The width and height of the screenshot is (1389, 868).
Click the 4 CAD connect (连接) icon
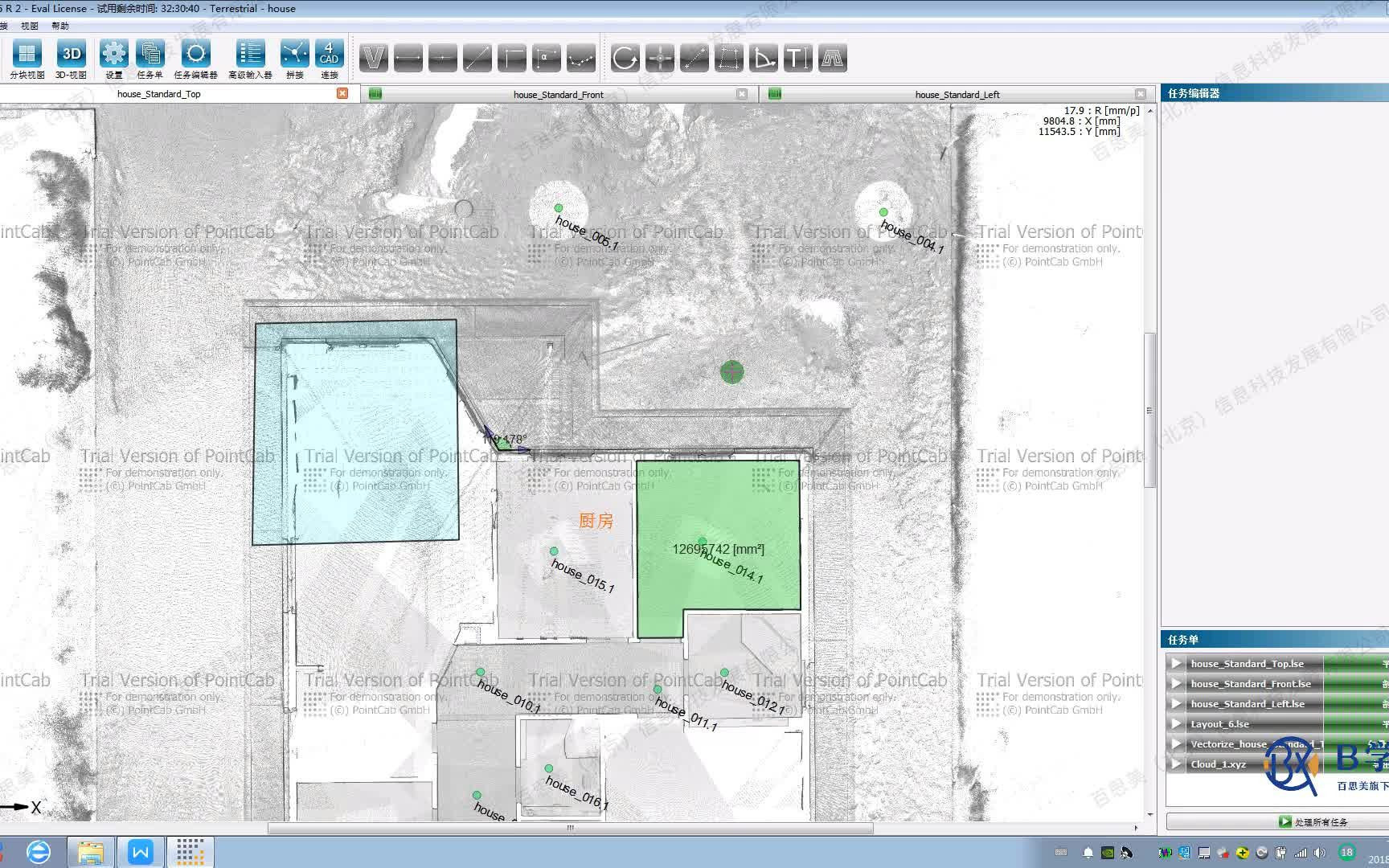[330, 59]
